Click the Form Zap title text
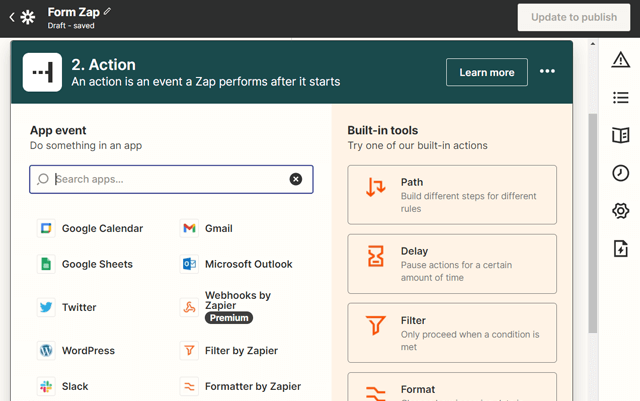 [73, 12]
